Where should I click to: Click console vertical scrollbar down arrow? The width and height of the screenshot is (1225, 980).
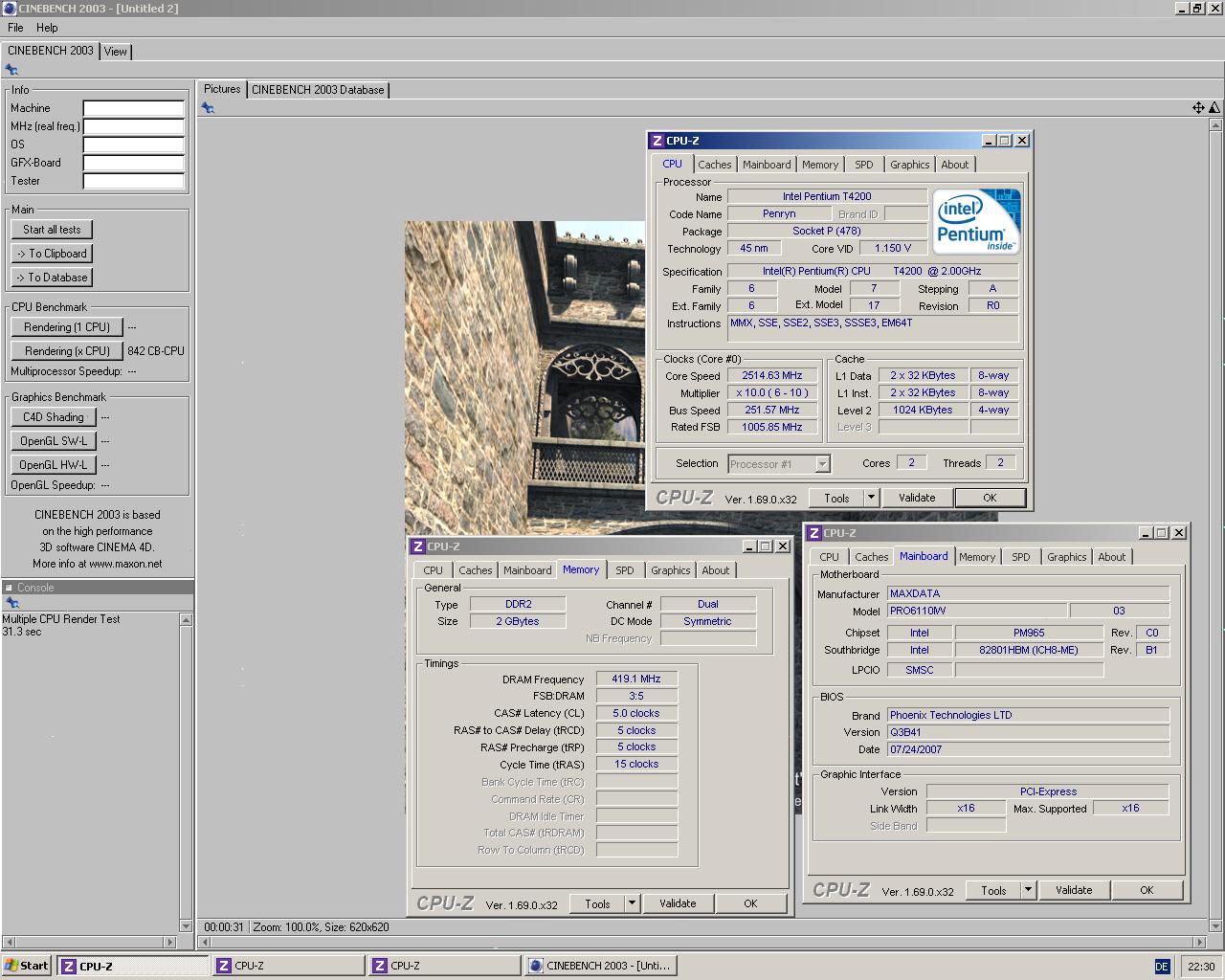[x=186, y=925]
